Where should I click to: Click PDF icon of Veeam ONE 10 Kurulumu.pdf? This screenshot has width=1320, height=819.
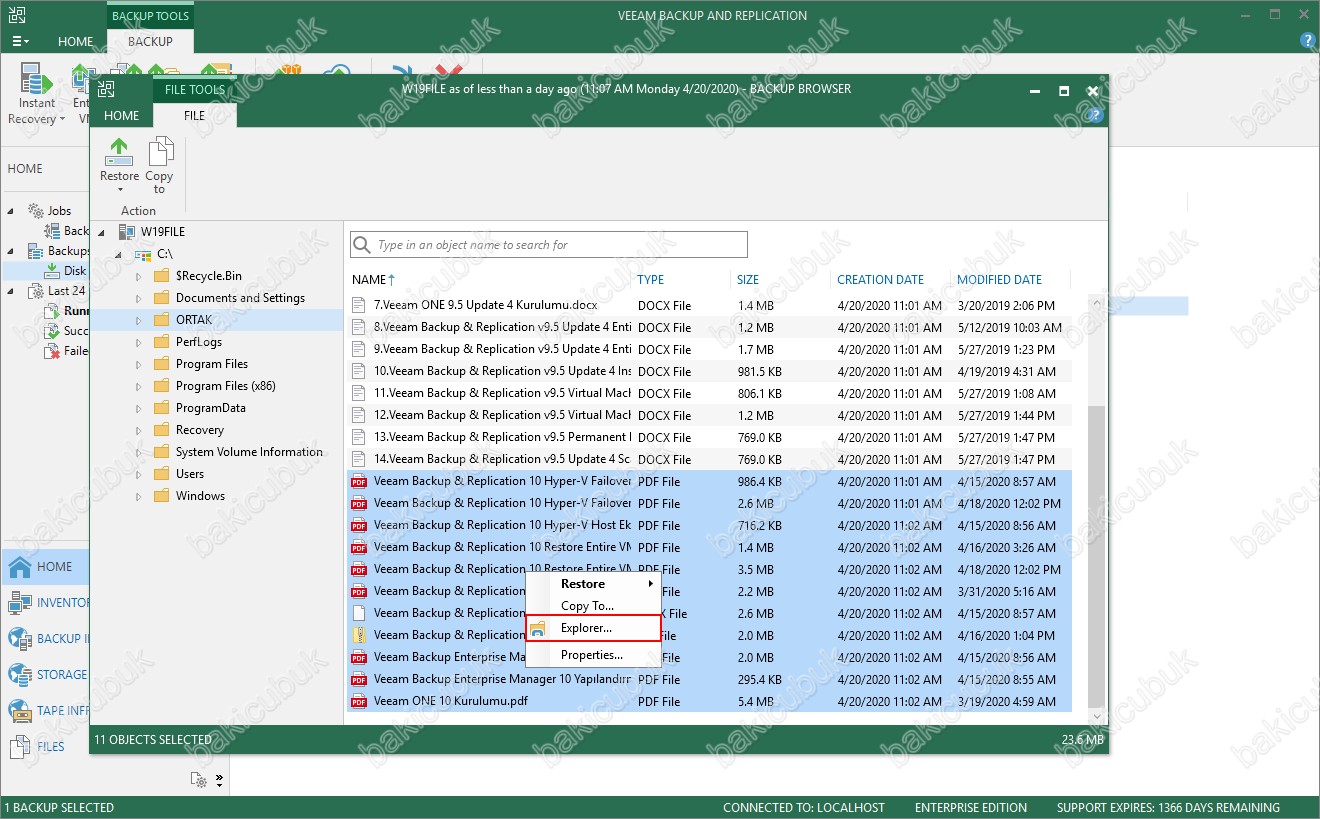[x=359, y=702]
